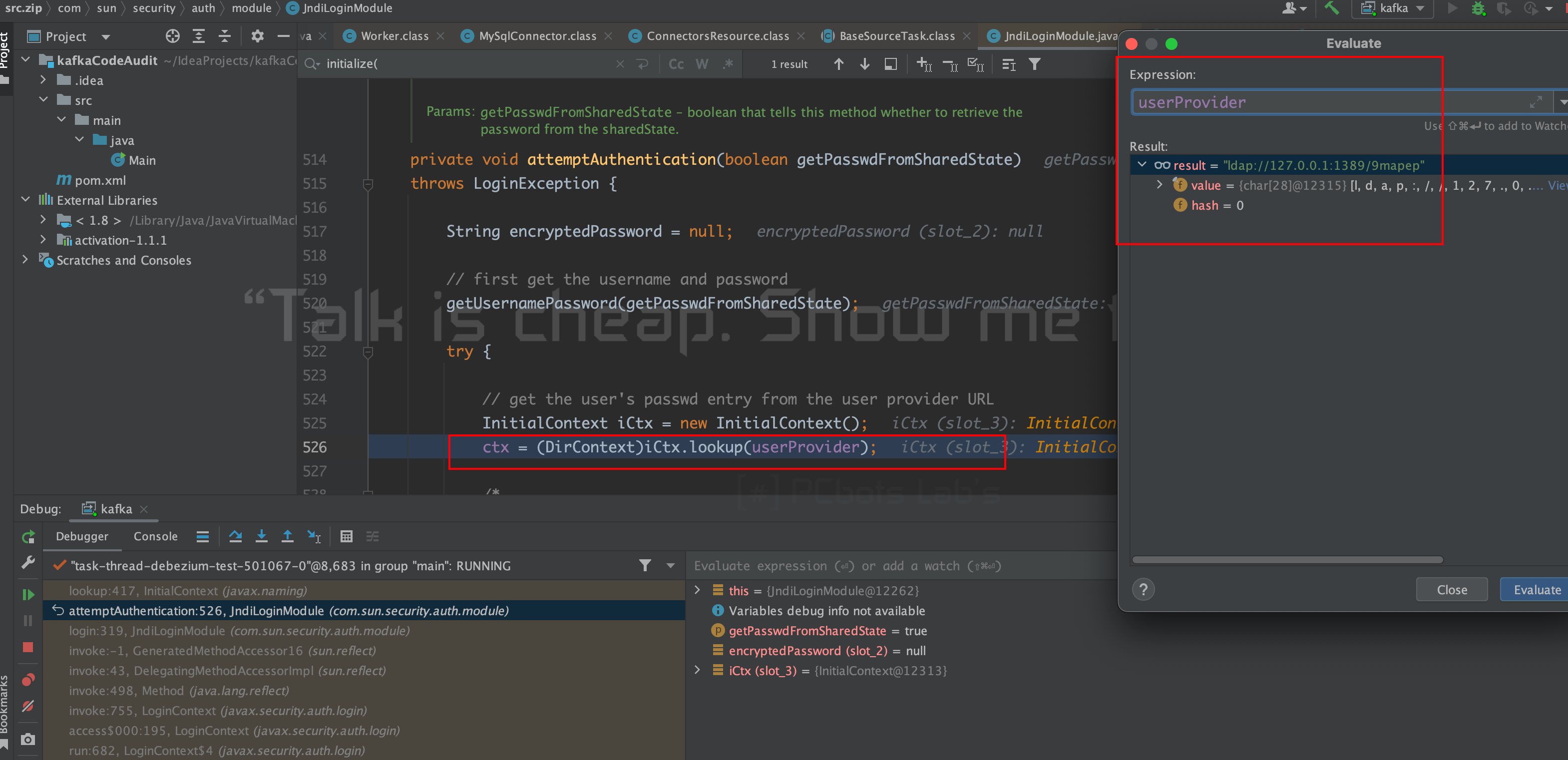The height and width of the screenshot is (760, 1568).
Task: Click the Collapse All icon in Project panel
Action: tap(225, 36)
